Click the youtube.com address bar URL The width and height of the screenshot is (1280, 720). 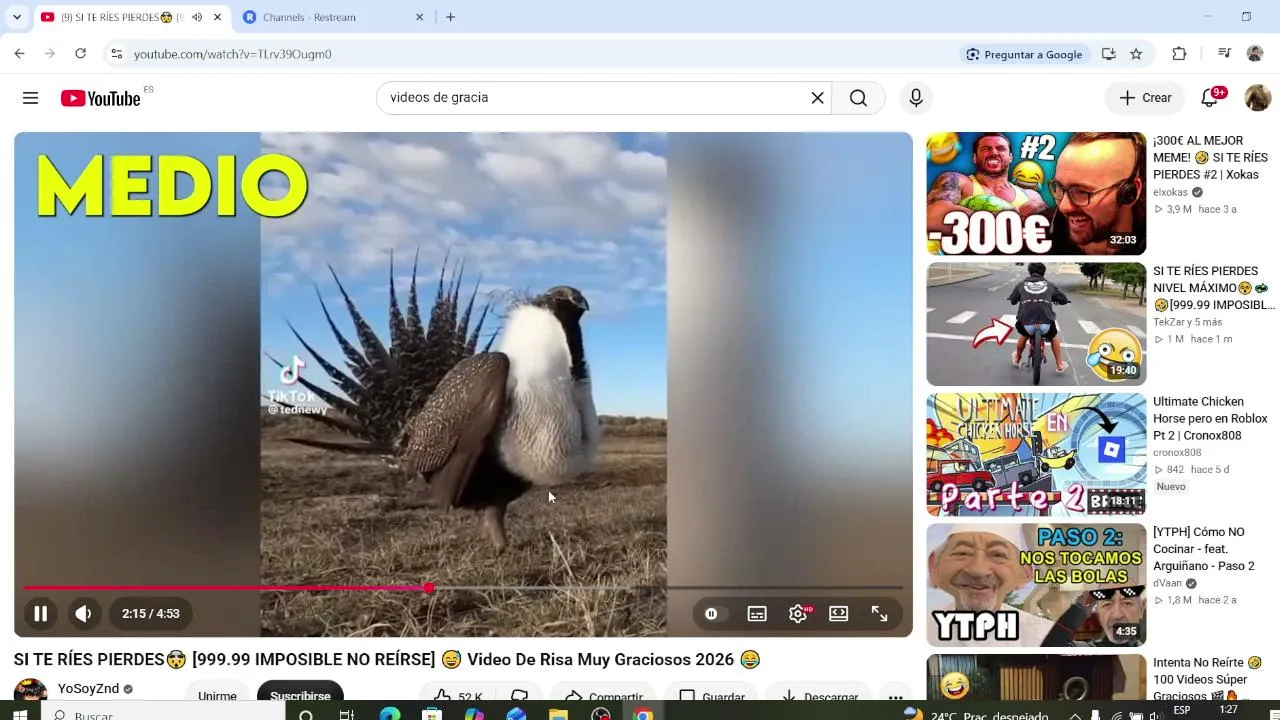(233, 54)
